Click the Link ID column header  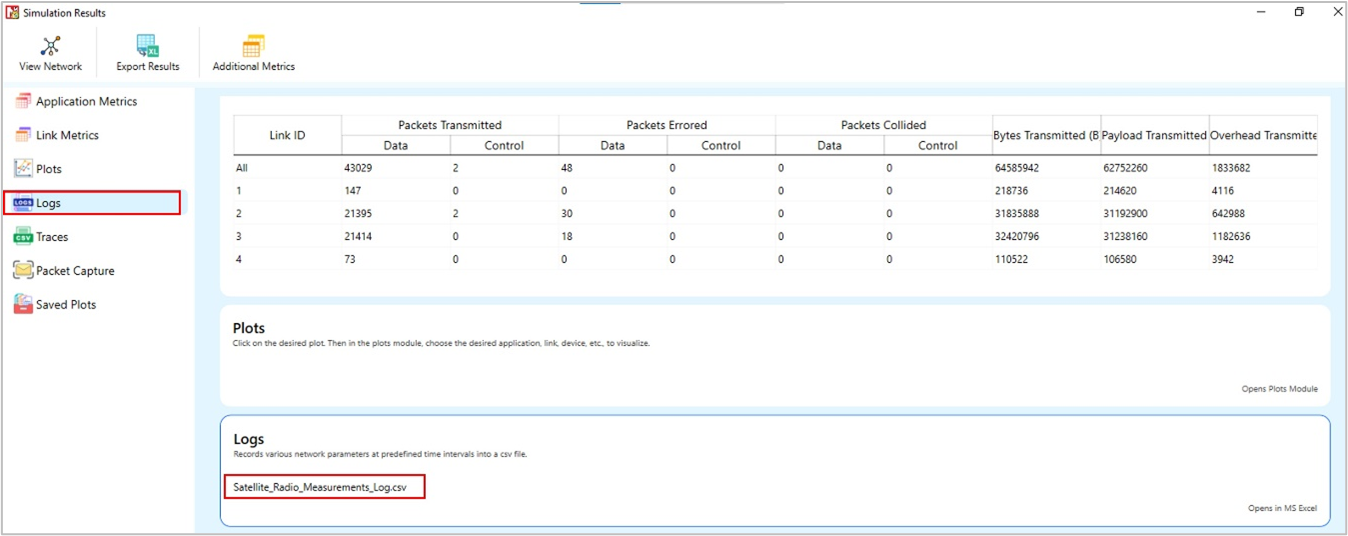pos(287,135)
